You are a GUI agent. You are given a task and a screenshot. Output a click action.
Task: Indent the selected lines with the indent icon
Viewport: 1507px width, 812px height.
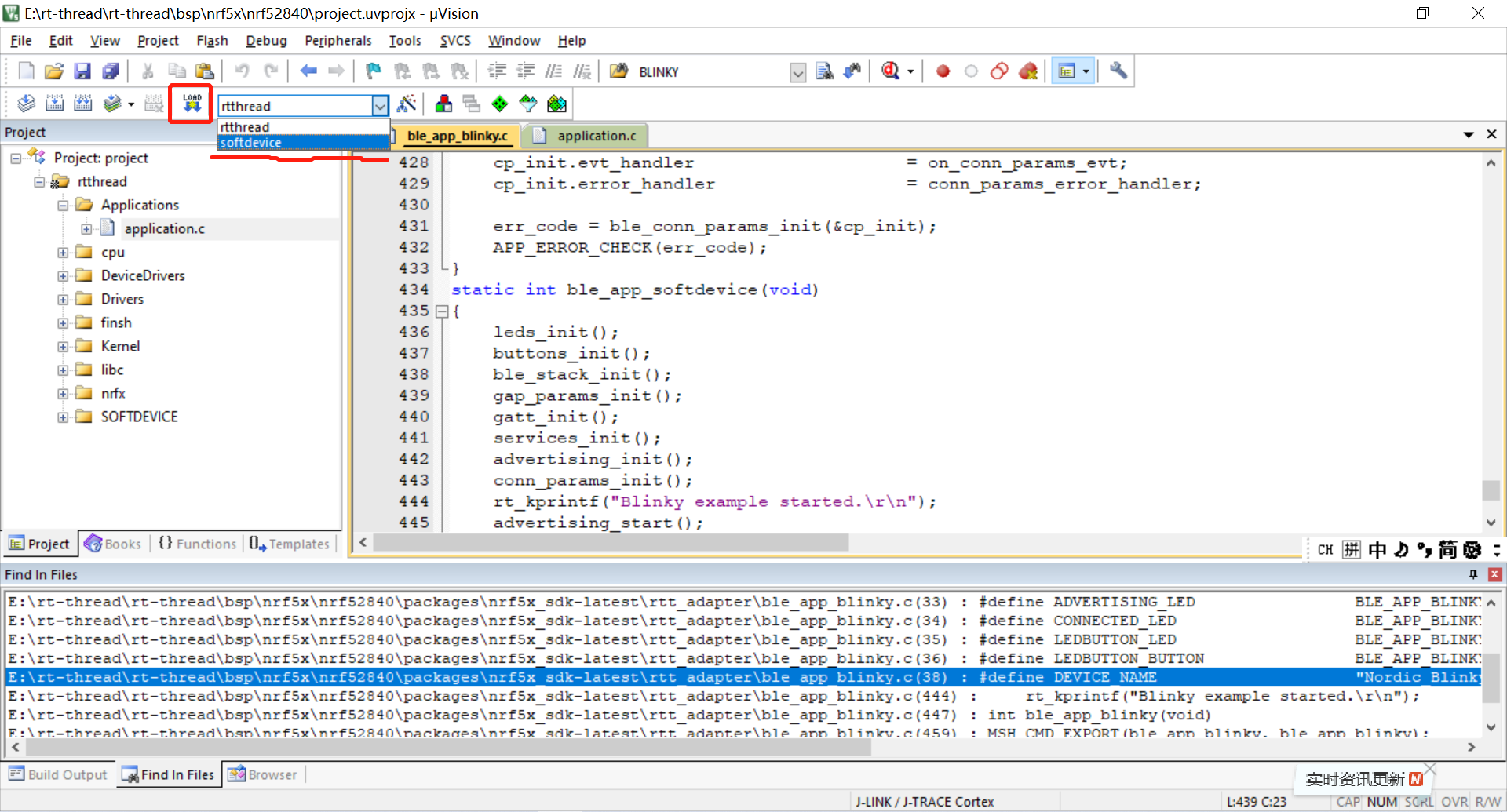point(497,71)
